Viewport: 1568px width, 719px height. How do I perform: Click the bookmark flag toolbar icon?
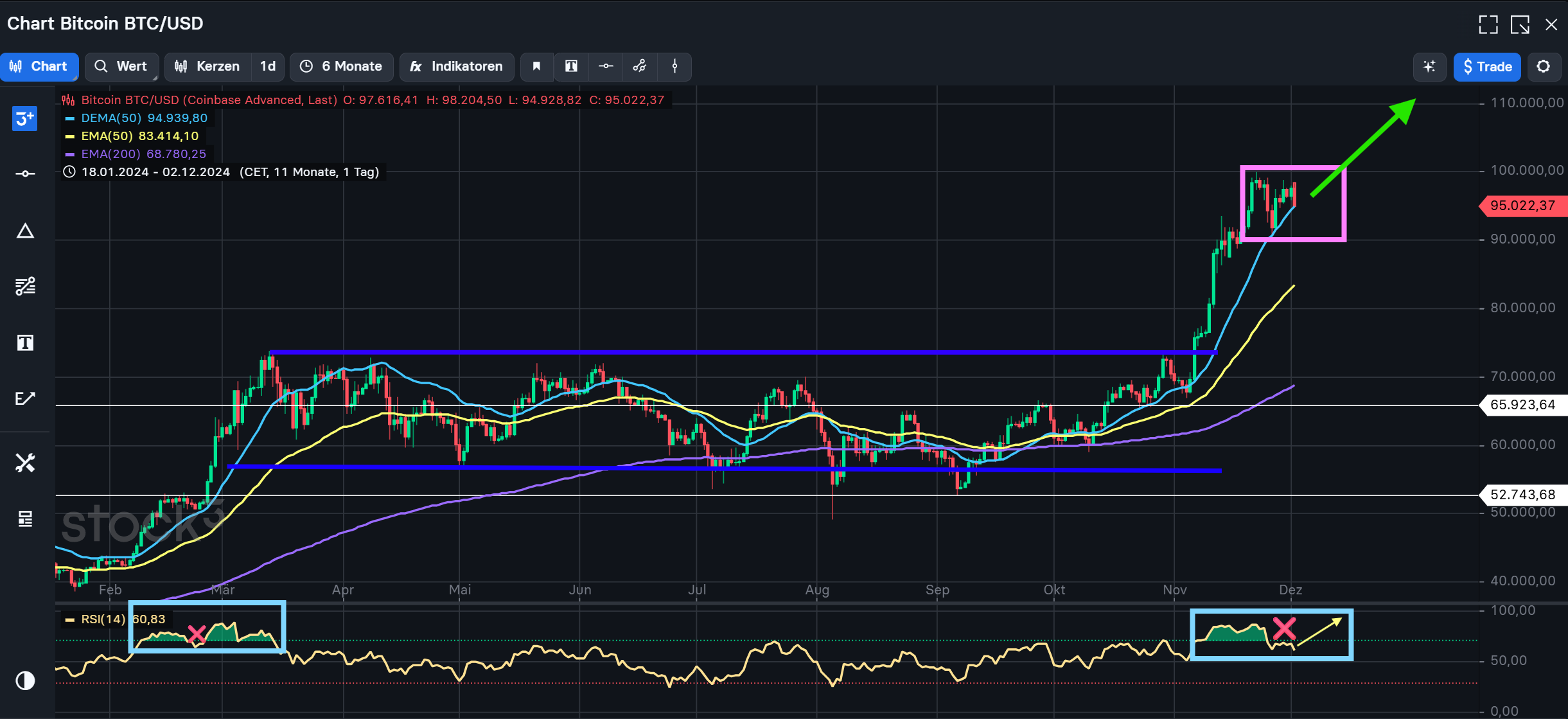pos(537,67)
